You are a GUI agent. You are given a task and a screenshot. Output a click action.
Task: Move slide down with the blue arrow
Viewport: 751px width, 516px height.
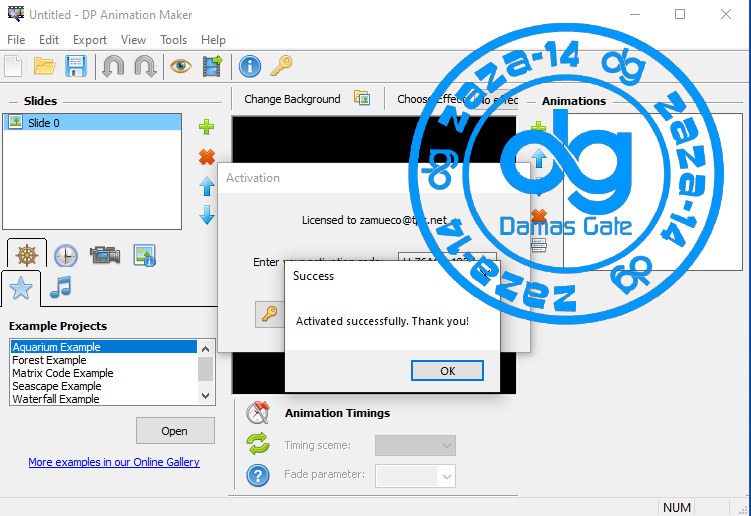click(x=207, y=215)
